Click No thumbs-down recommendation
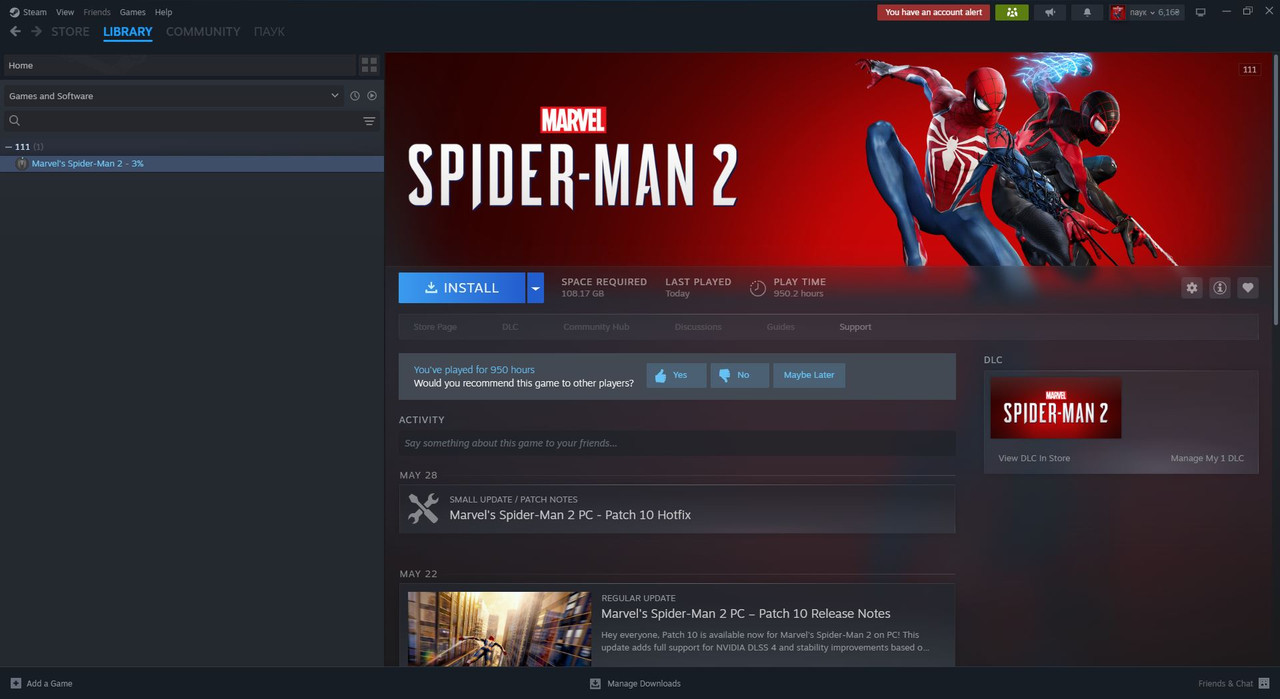Viewport: 1280px width, 699px height. [739, 375]
